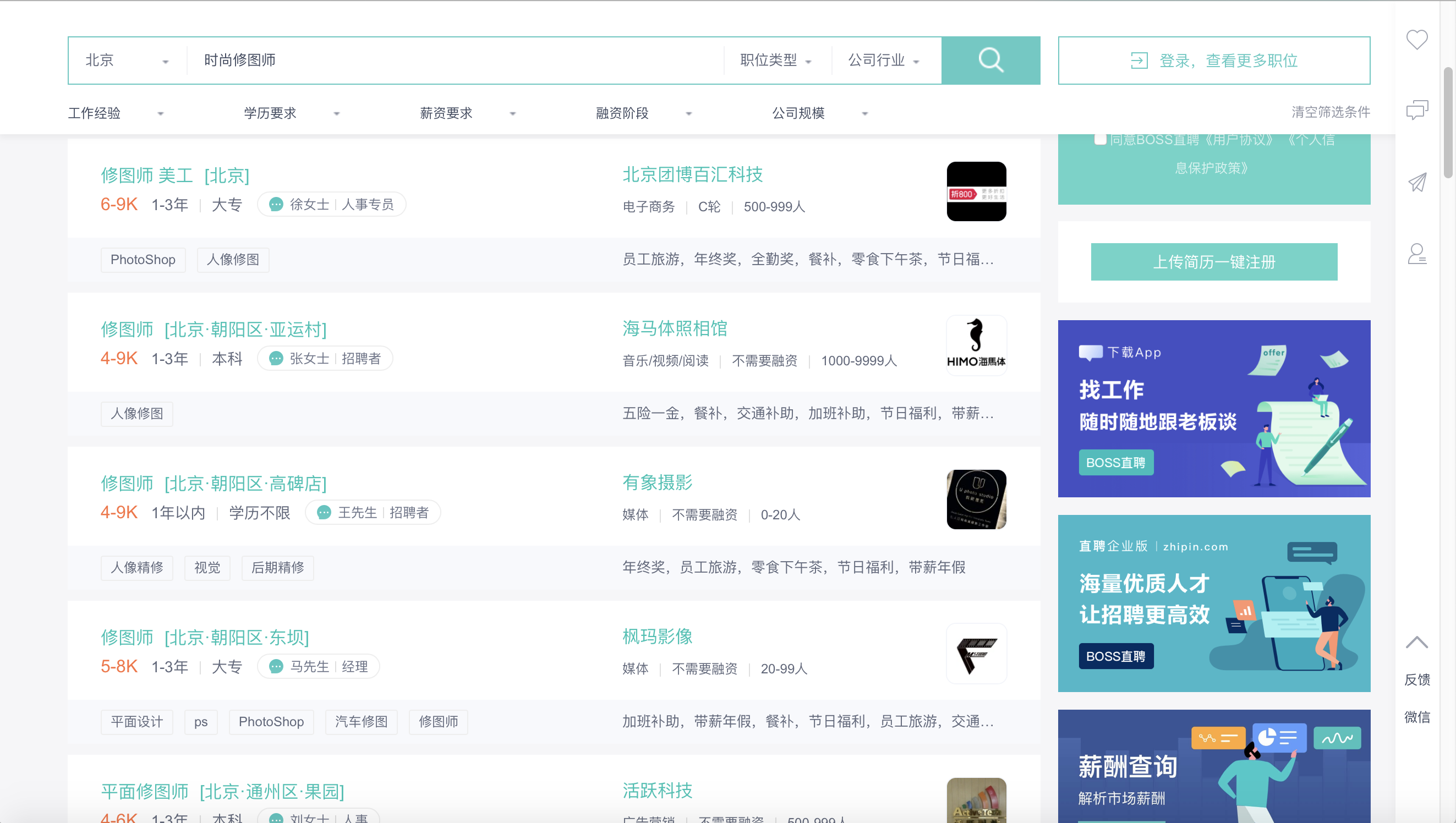
Task: Open job 修图师 美工 [北京]
Action: coord(175,175)
